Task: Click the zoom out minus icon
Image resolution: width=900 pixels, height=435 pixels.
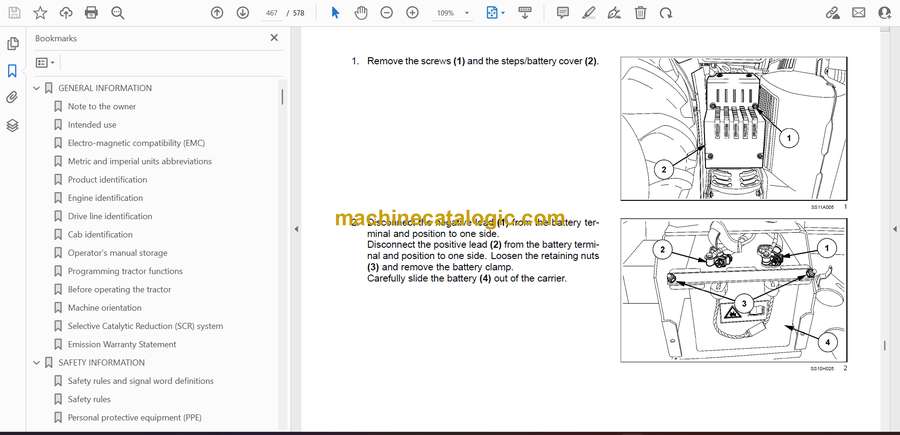Action: [x=387, y=13]
